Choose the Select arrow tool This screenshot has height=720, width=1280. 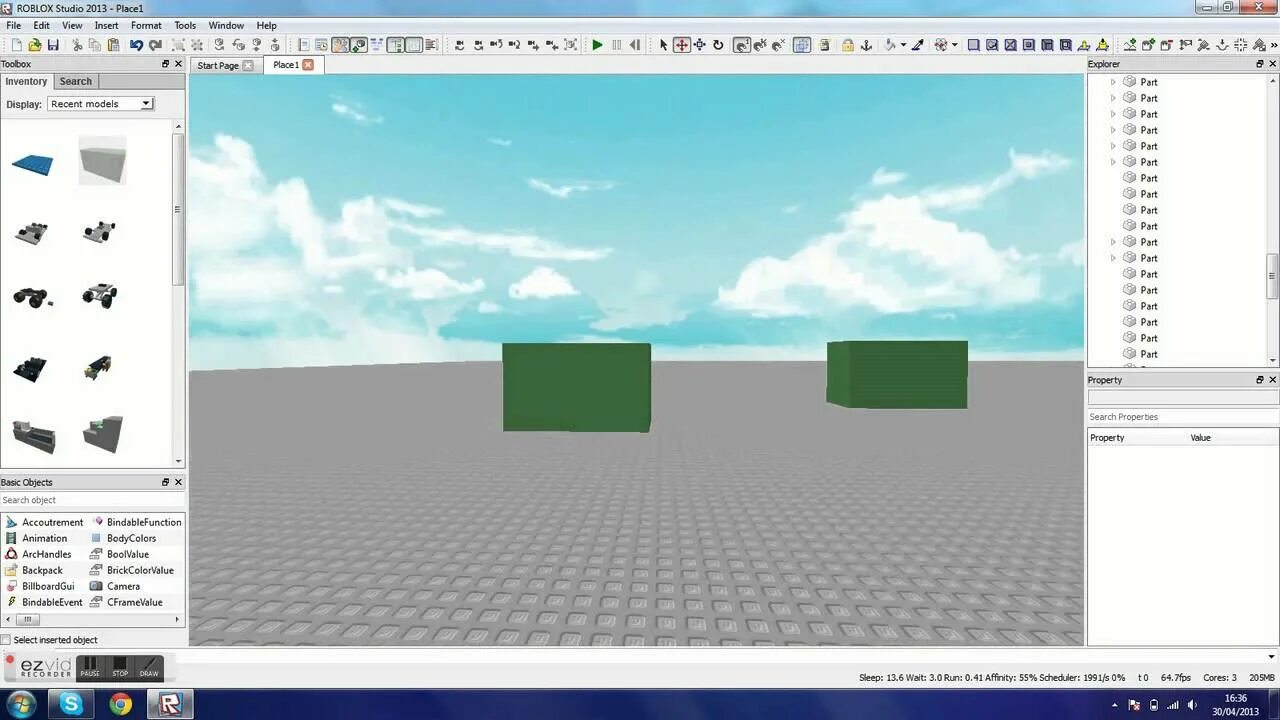coord(663,45)
